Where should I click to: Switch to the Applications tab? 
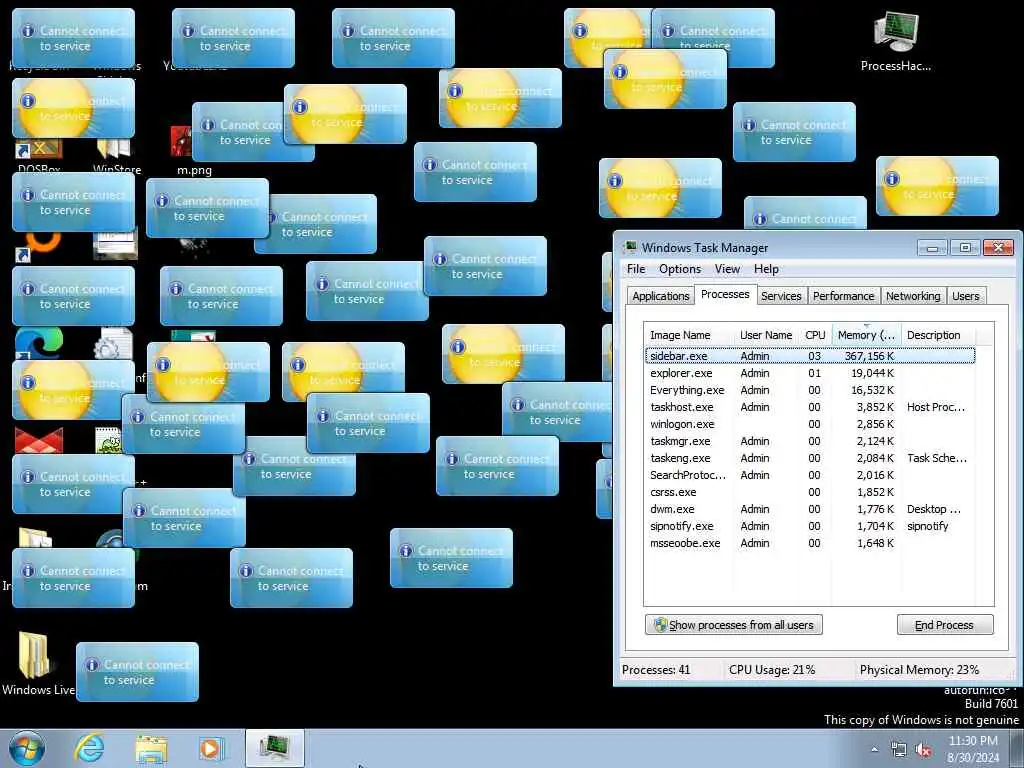tap(660, 296)
